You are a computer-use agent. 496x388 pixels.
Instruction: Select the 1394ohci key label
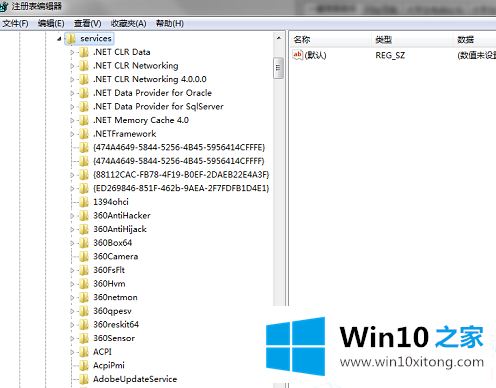coord(111,202)
